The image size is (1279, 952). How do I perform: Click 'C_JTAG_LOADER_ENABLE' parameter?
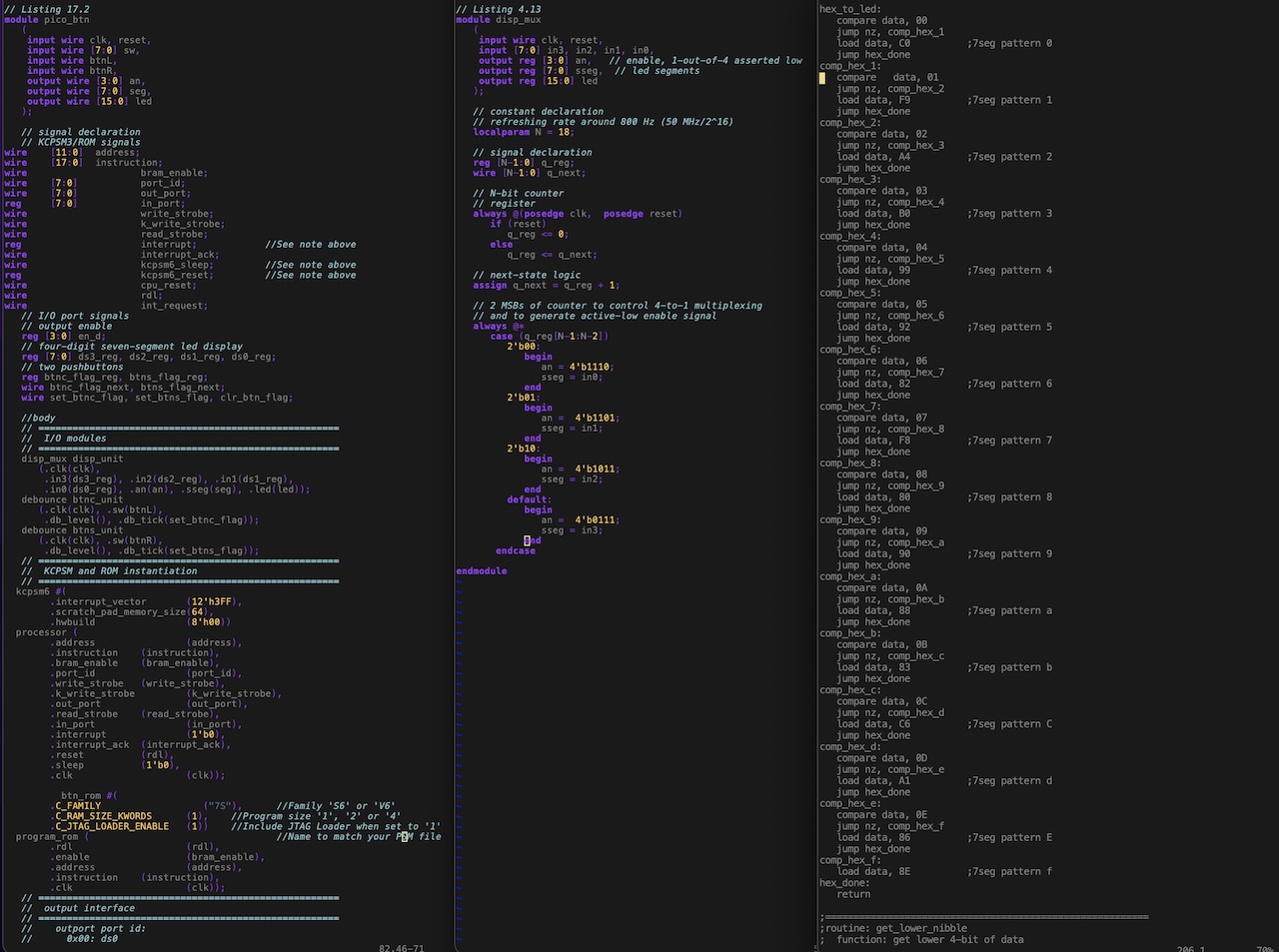click(112, 826)
